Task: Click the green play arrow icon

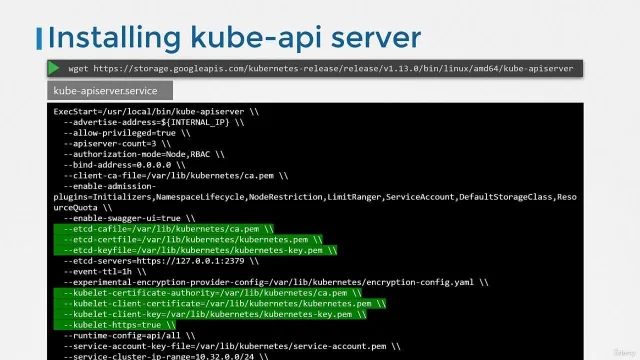Action: point(54,68)
